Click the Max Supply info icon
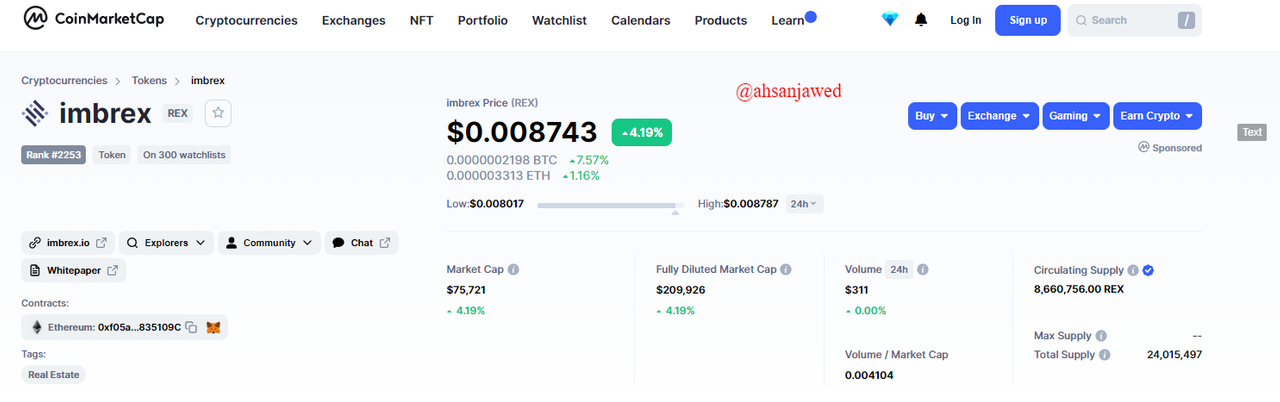Viewport: 1280px width, 402px height. [1101, 336]
